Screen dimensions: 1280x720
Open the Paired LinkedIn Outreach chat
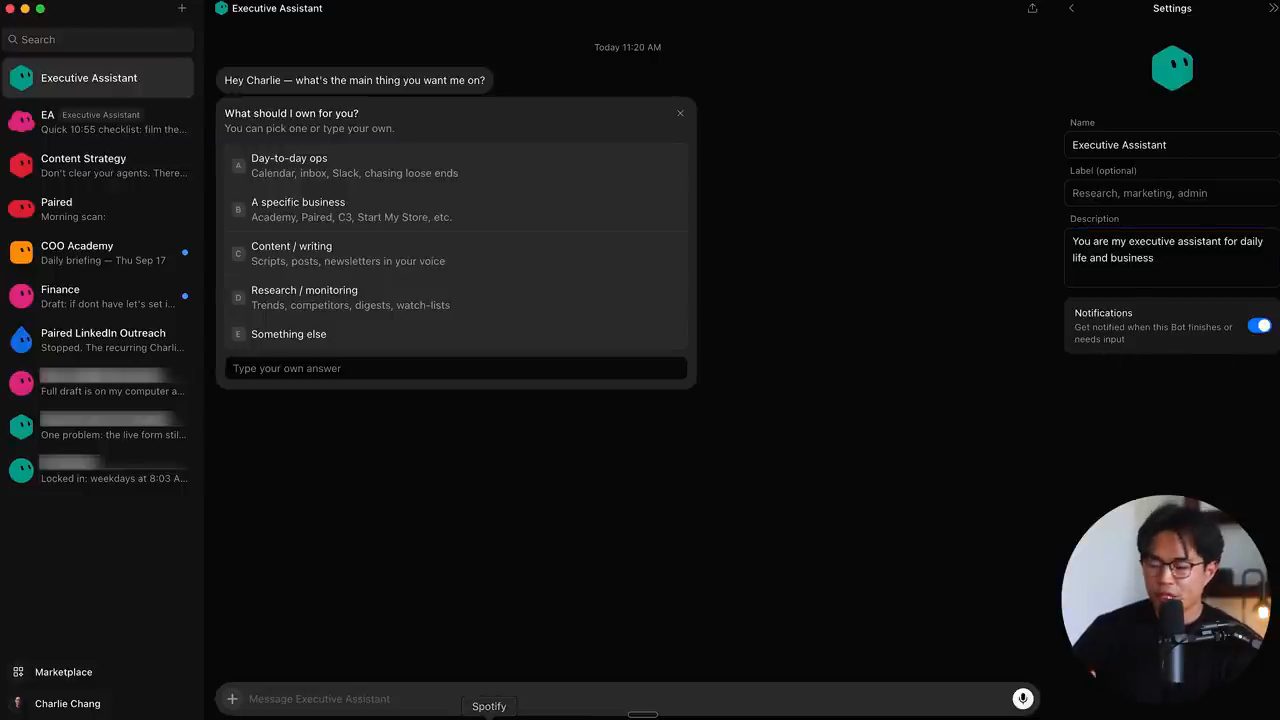point(98,340)
